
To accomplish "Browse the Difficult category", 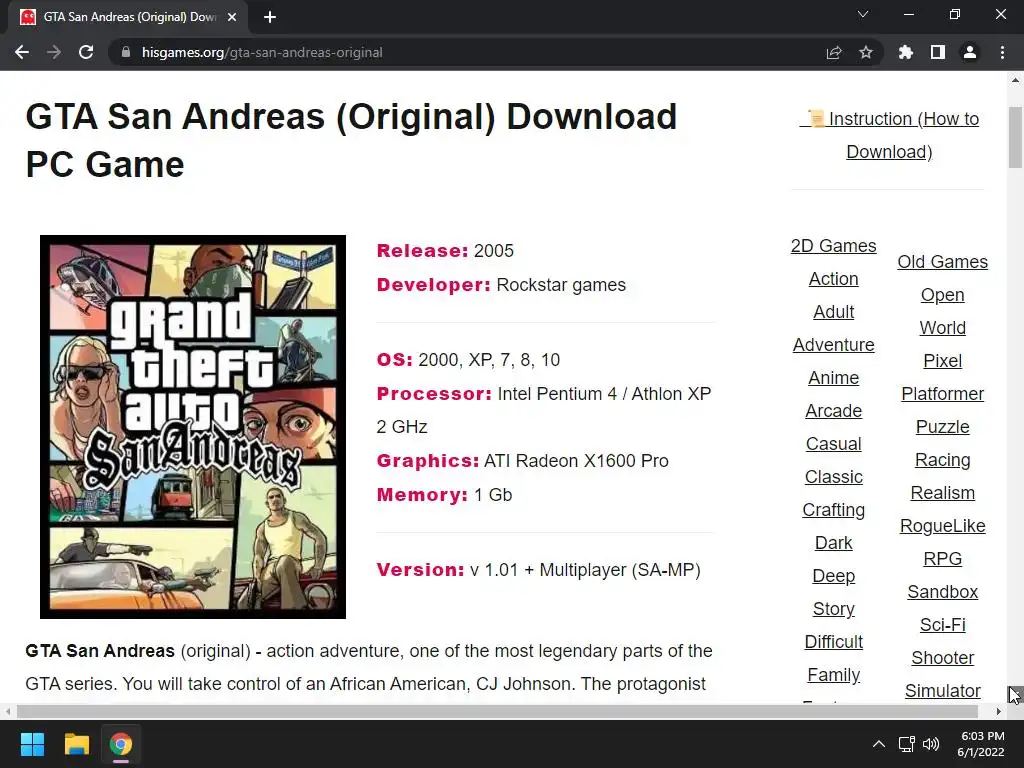I will [833, 641].
